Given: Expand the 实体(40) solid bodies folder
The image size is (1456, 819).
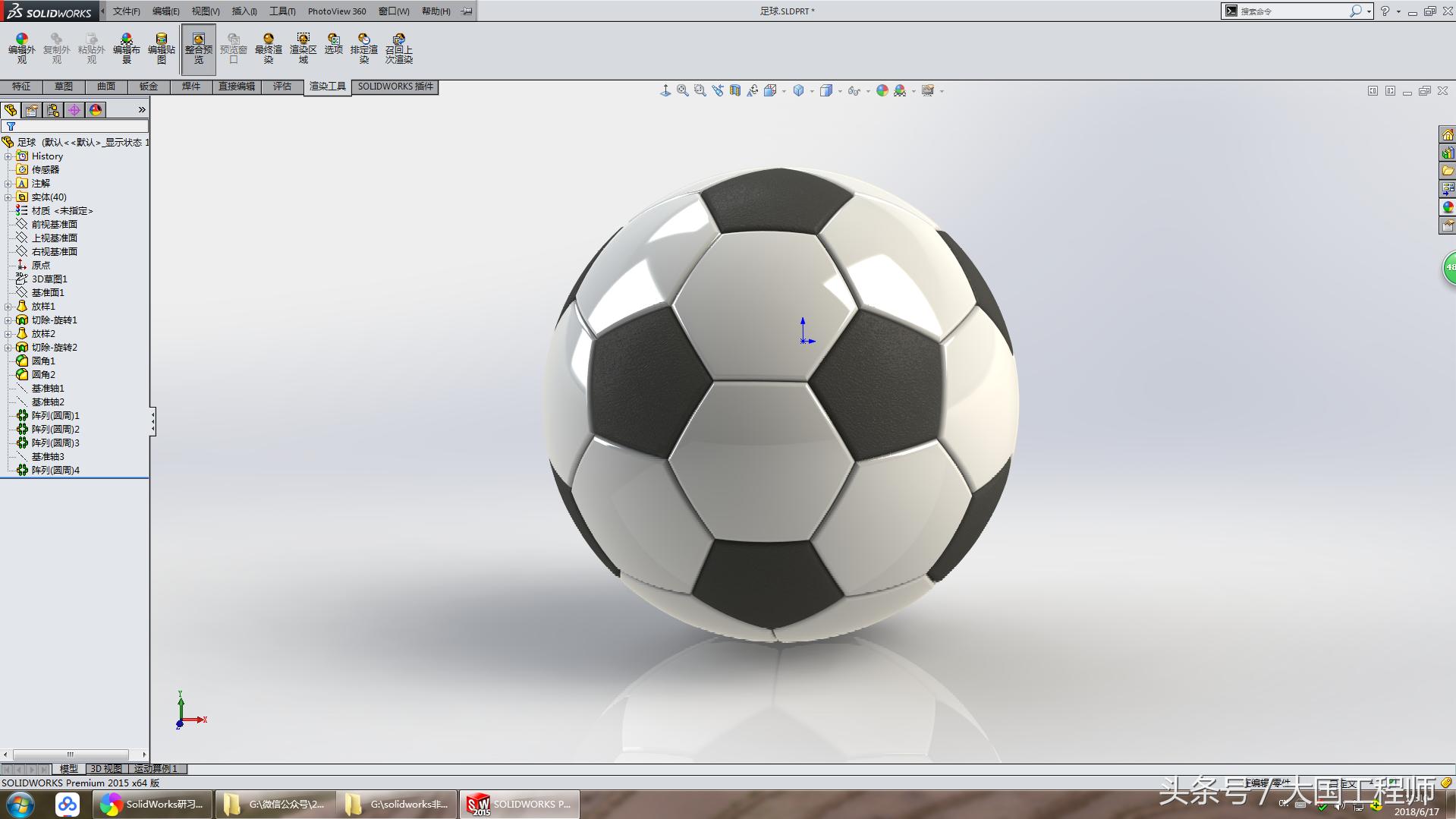Looking at the screenshot, I should (8, 197).
